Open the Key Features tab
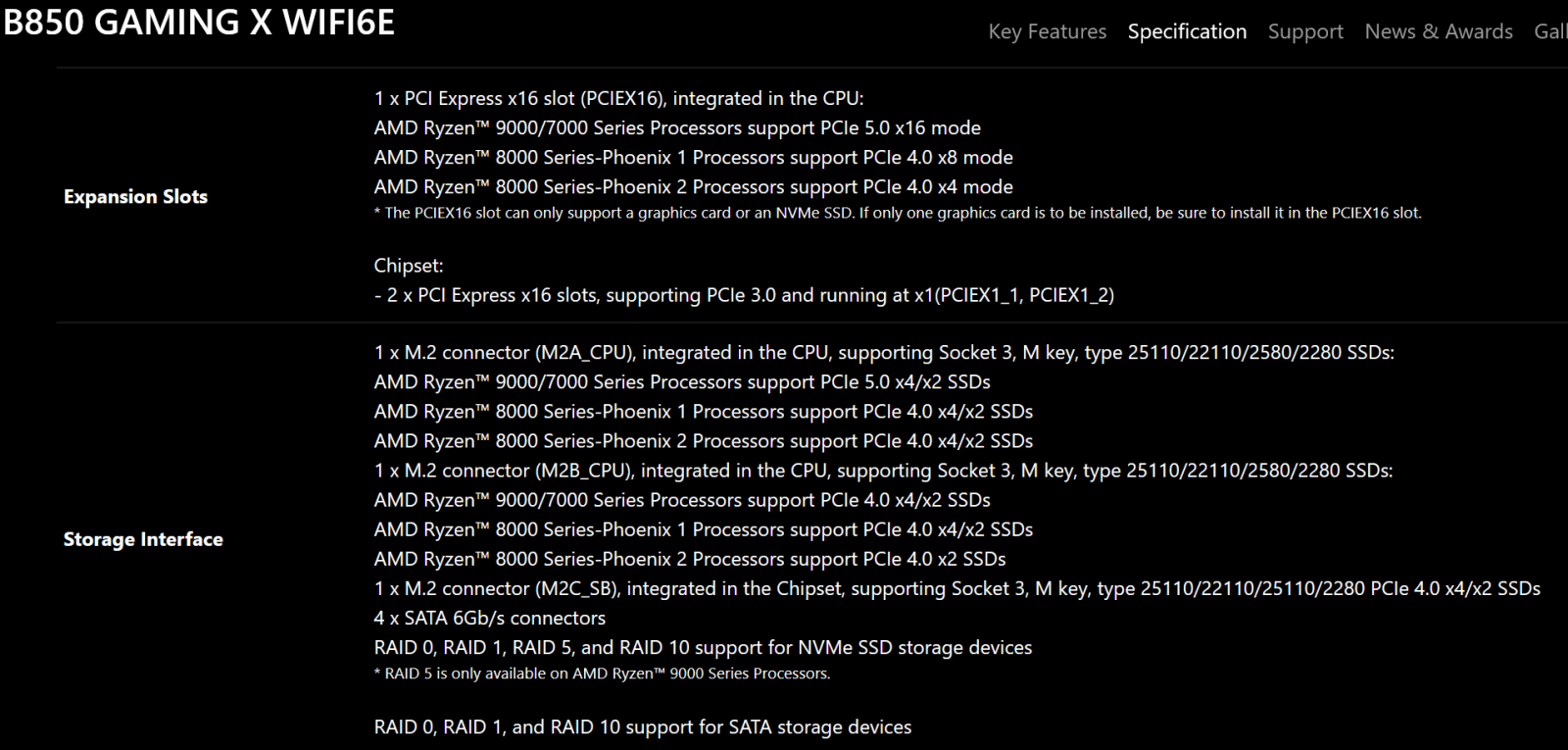Image resolution: width=1568 pixels, height=750 pixels. [1047, 31]
